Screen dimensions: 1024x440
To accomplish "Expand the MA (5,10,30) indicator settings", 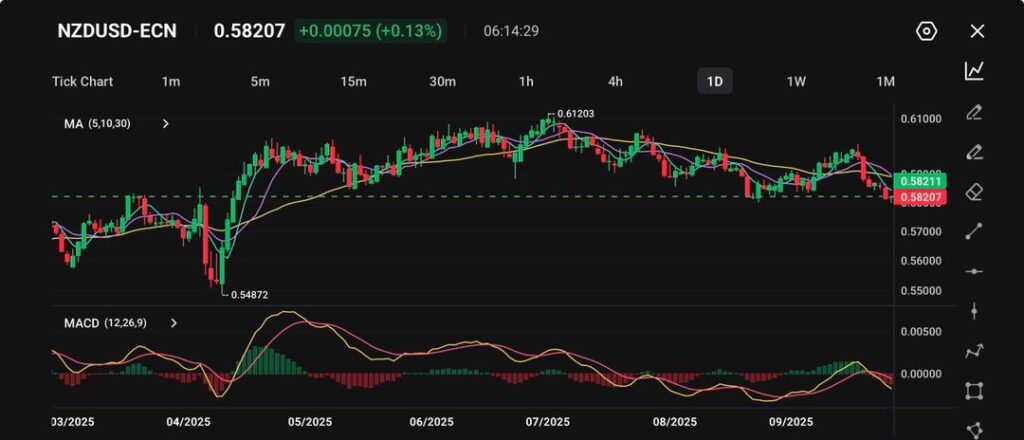I will (166, 124).
